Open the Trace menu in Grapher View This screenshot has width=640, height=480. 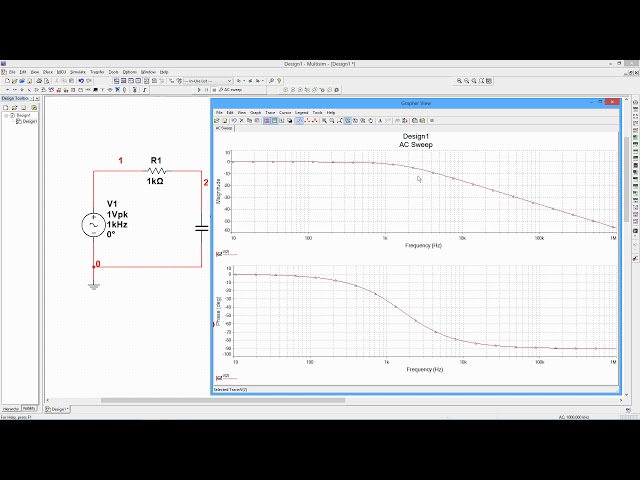tap(270, 113)
